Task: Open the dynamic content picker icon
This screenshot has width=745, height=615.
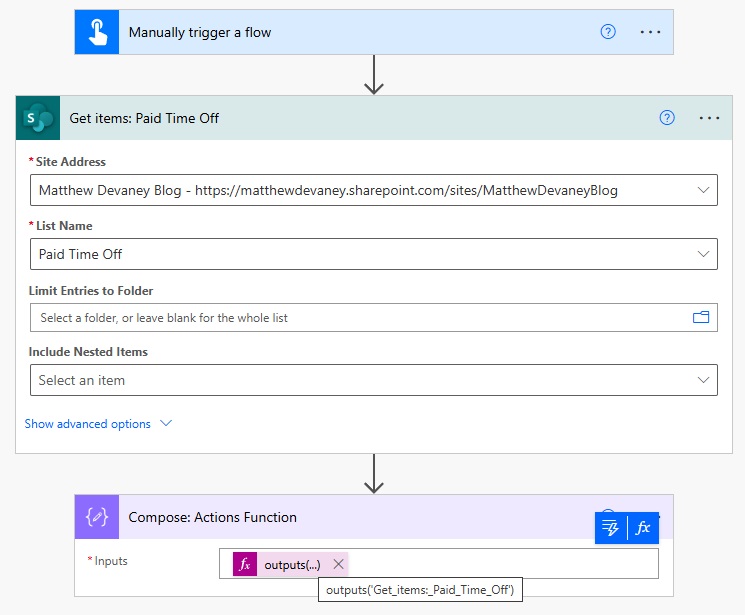Action: [x=611, y=528]
